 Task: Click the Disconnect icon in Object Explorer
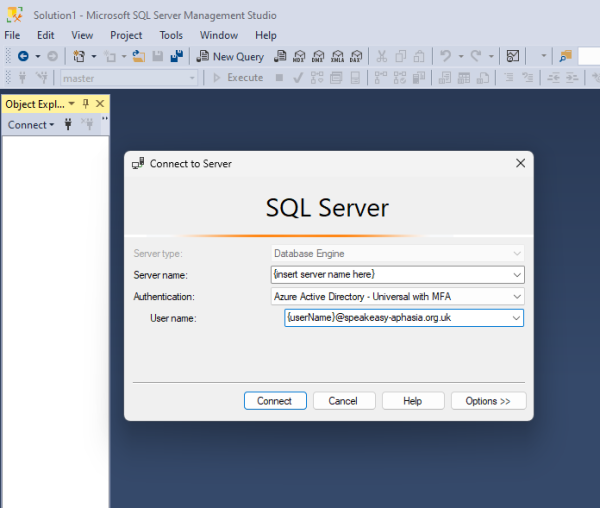click(87, 124)
